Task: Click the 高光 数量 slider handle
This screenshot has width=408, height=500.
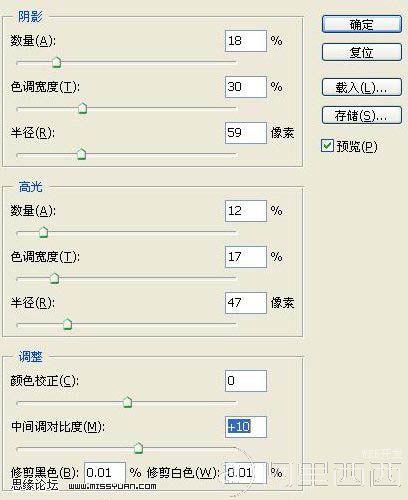Action: [x=44, y=232]
